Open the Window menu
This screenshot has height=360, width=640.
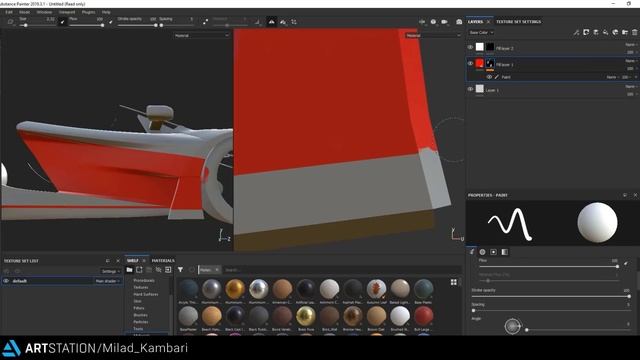pyautogui.click(x=44, y=12)
